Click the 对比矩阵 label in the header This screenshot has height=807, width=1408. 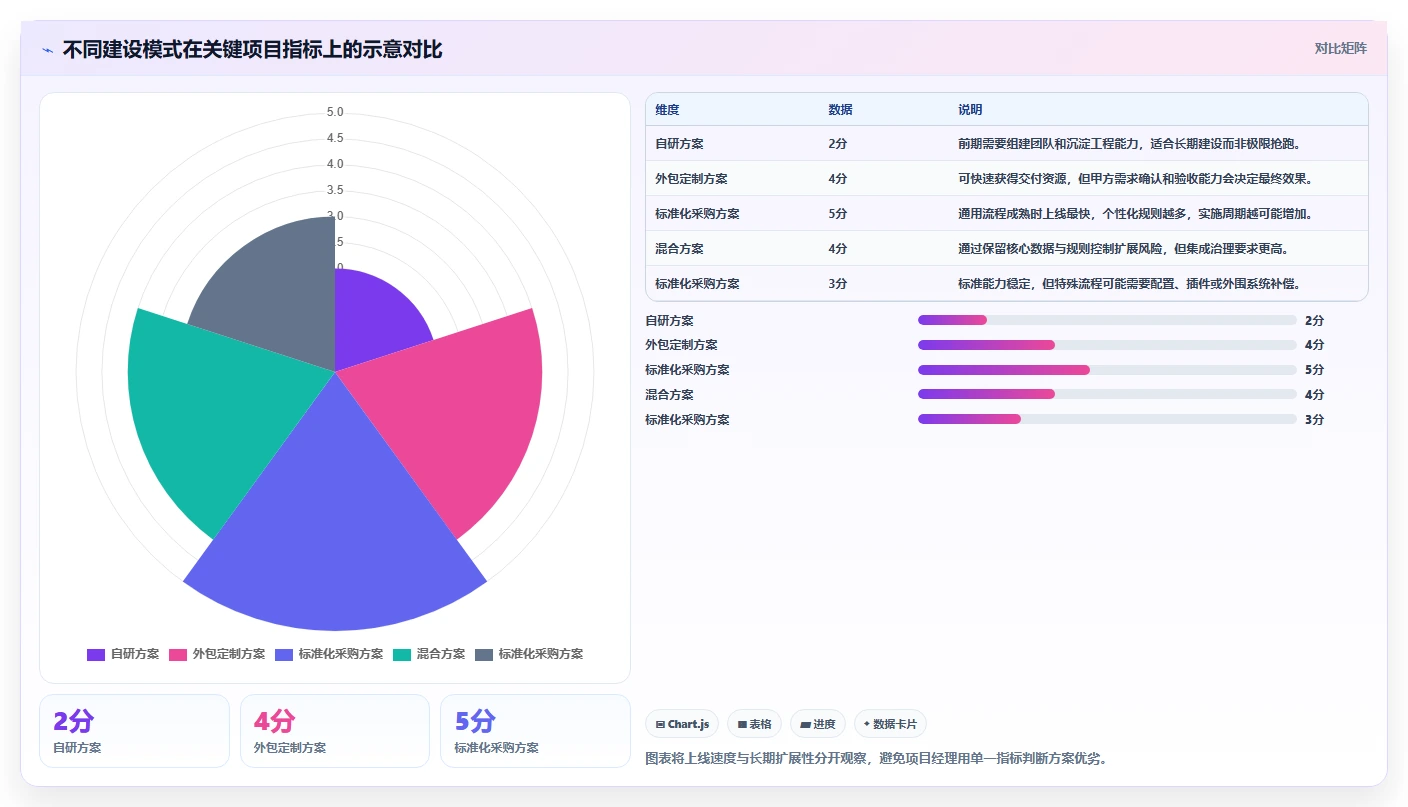1340,48
